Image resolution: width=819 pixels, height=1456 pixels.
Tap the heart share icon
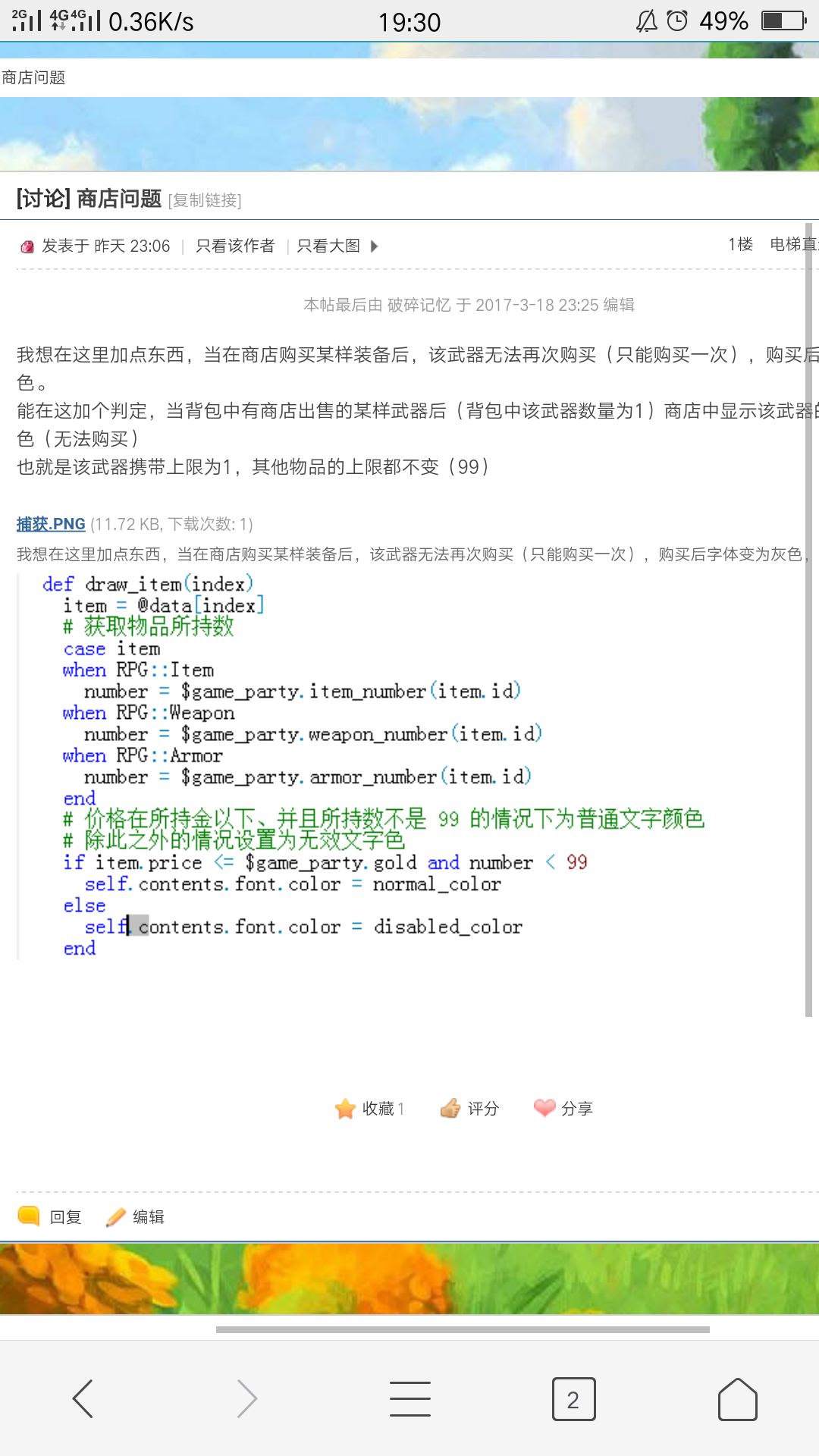point(544,1108)
